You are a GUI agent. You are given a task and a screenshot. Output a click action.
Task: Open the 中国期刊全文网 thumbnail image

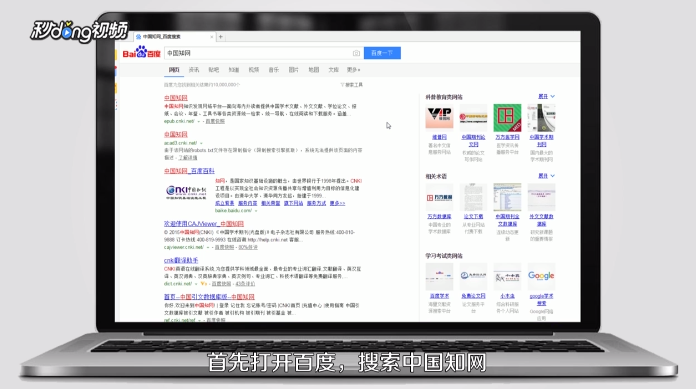click(473, 118)
